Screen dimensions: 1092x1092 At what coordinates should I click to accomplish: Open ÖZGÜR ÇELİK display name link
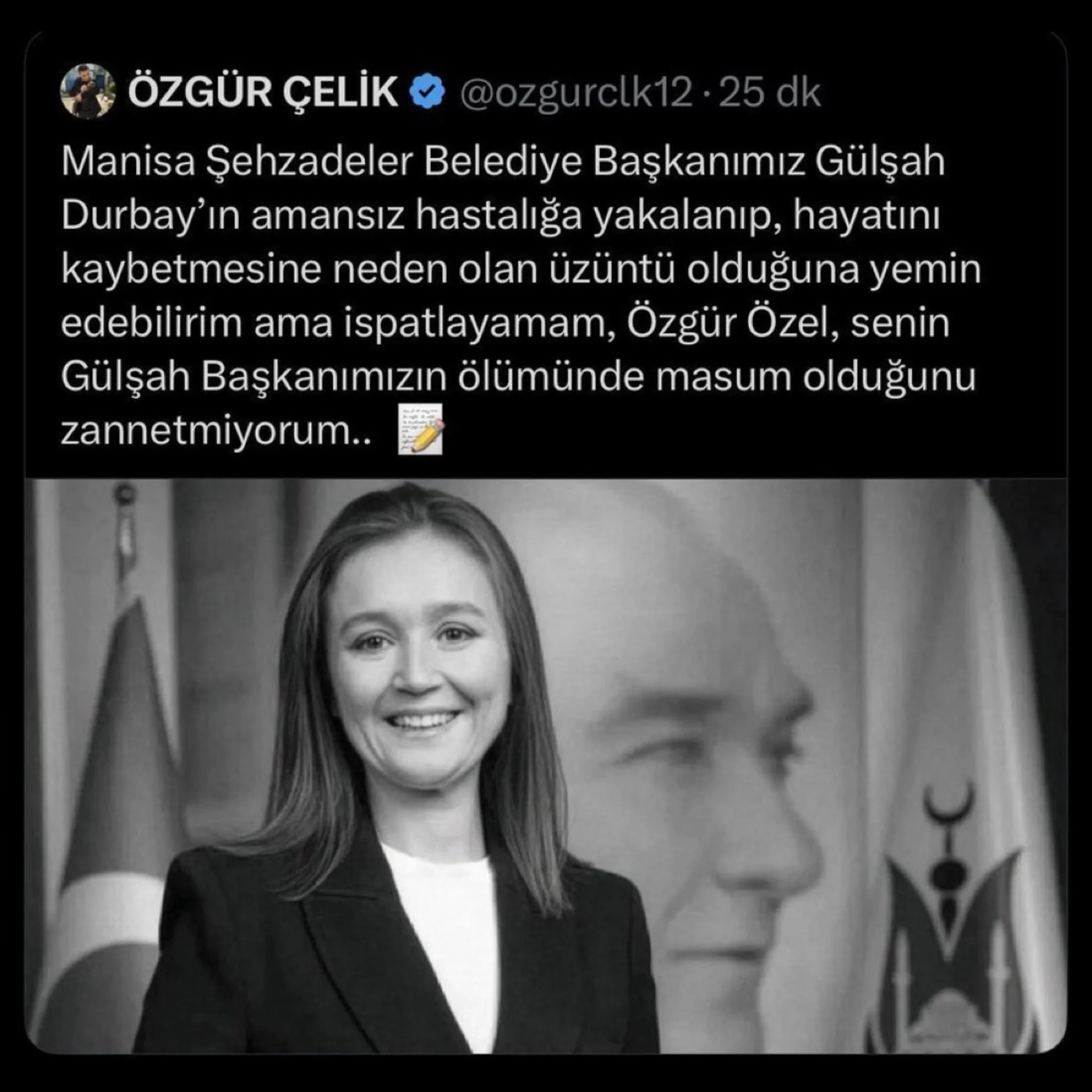pyautogui.click(x=263, y=93)
